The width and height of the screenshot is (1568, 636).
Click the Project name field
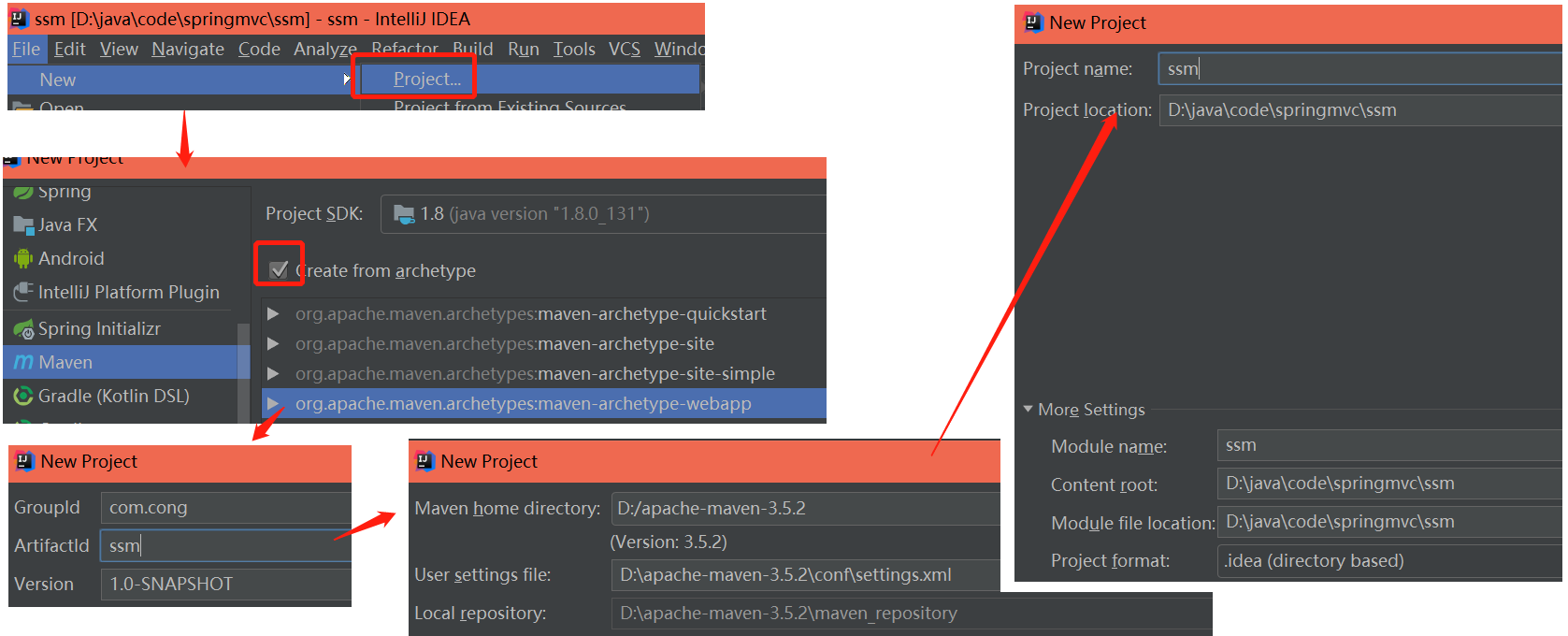tap(1360, 68)
